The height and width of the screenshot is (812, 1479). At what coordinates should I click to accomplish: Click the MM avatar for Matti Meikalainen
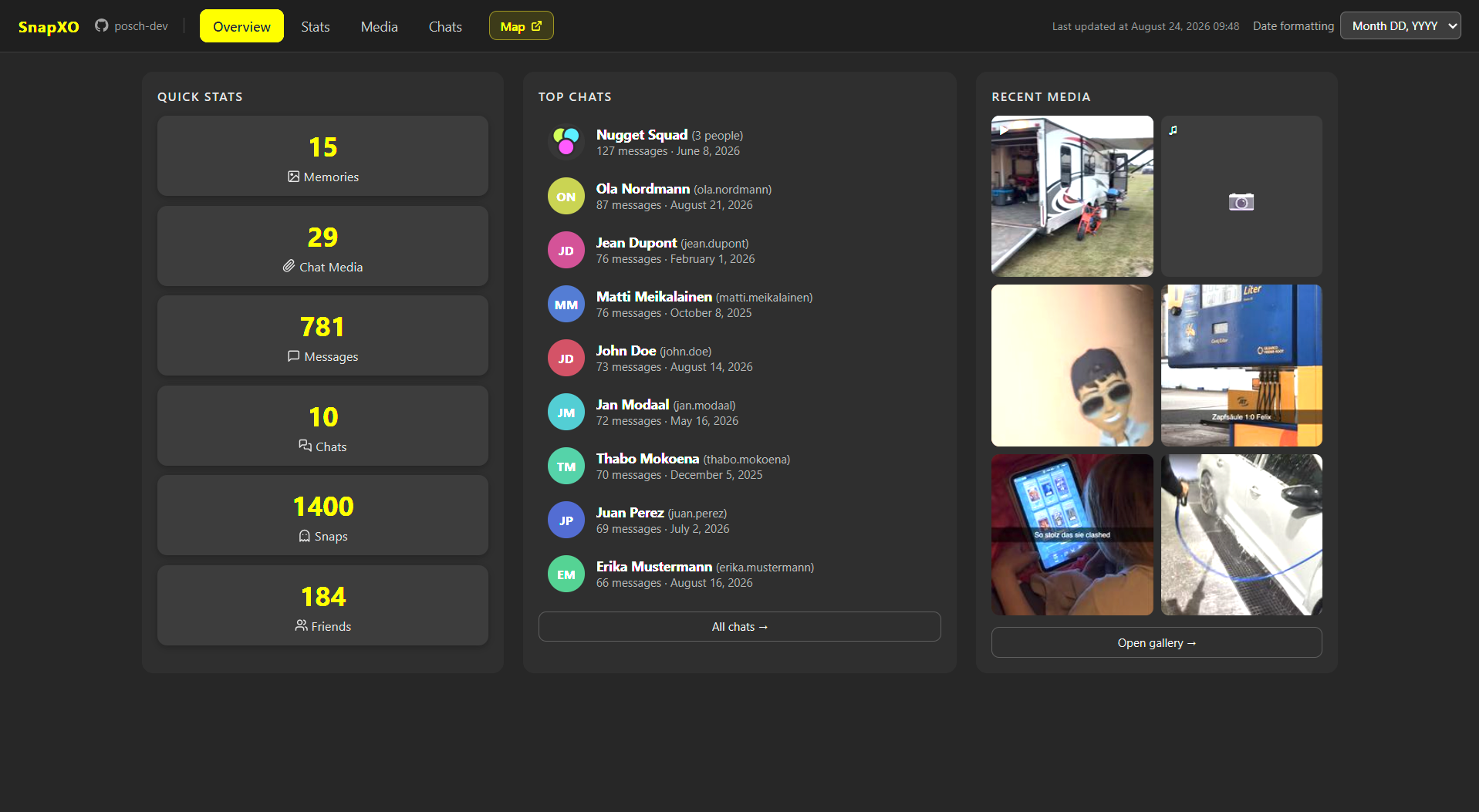pyautogui.click(x=566, y=305)
